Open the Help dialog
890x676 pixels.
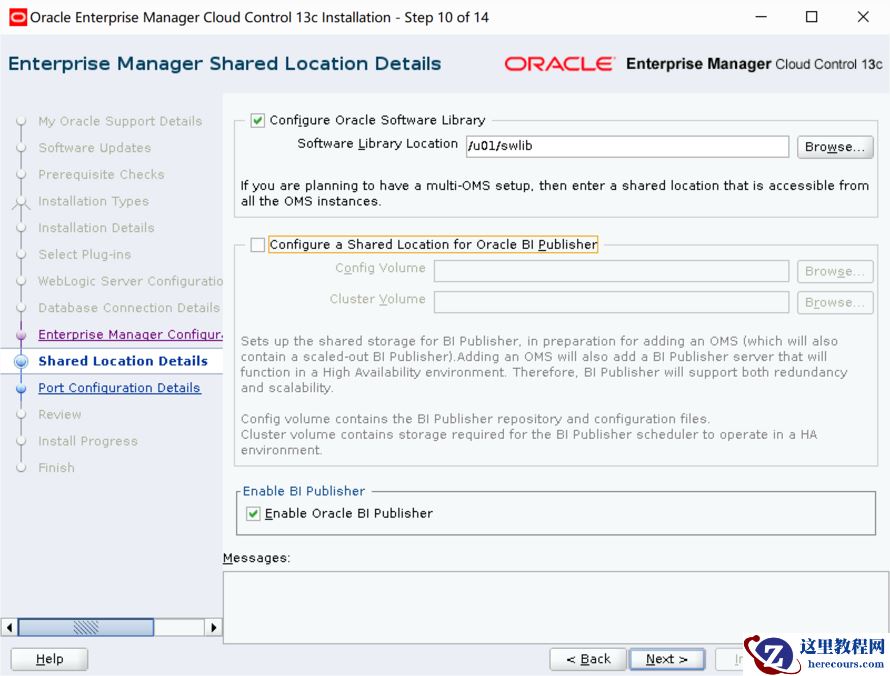tap(49, 659)
